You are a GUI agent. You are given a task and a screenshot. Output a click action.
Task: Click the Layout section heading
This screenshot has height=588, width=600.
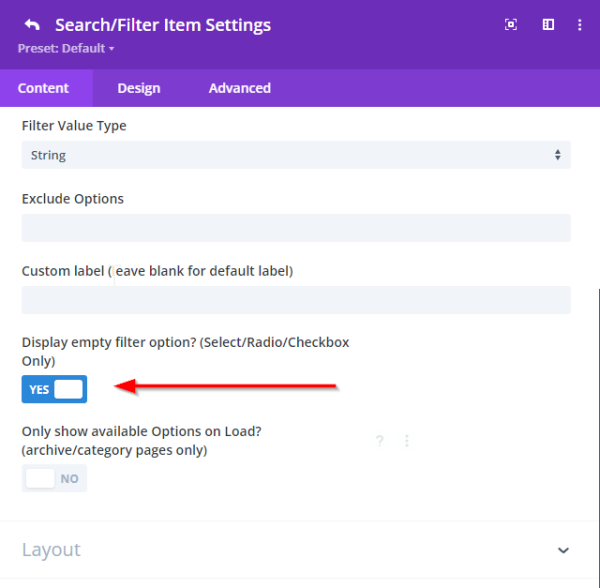(51, 550)
